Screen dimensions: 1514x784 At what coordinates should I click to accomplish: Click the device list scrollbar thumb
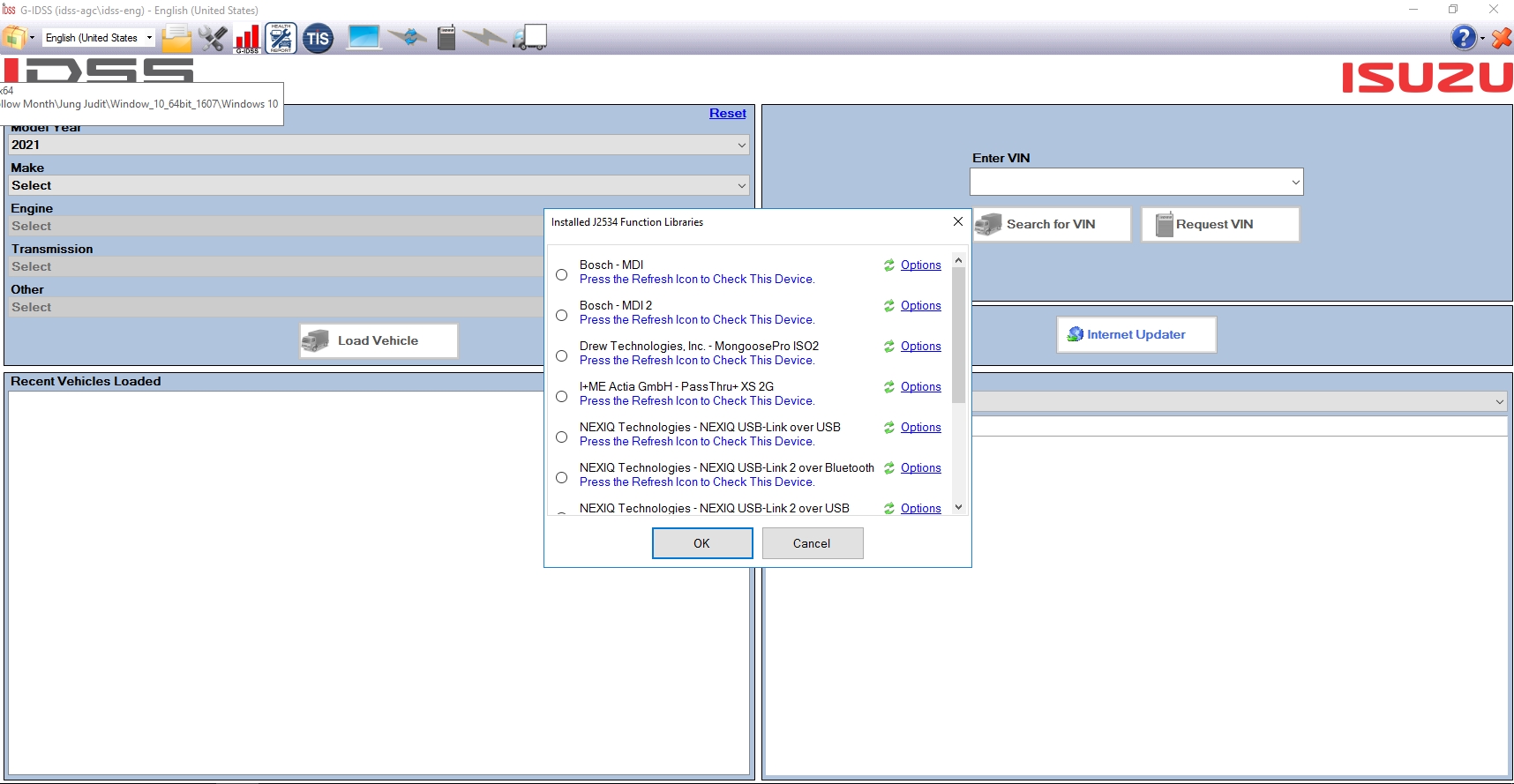(958, 335)
